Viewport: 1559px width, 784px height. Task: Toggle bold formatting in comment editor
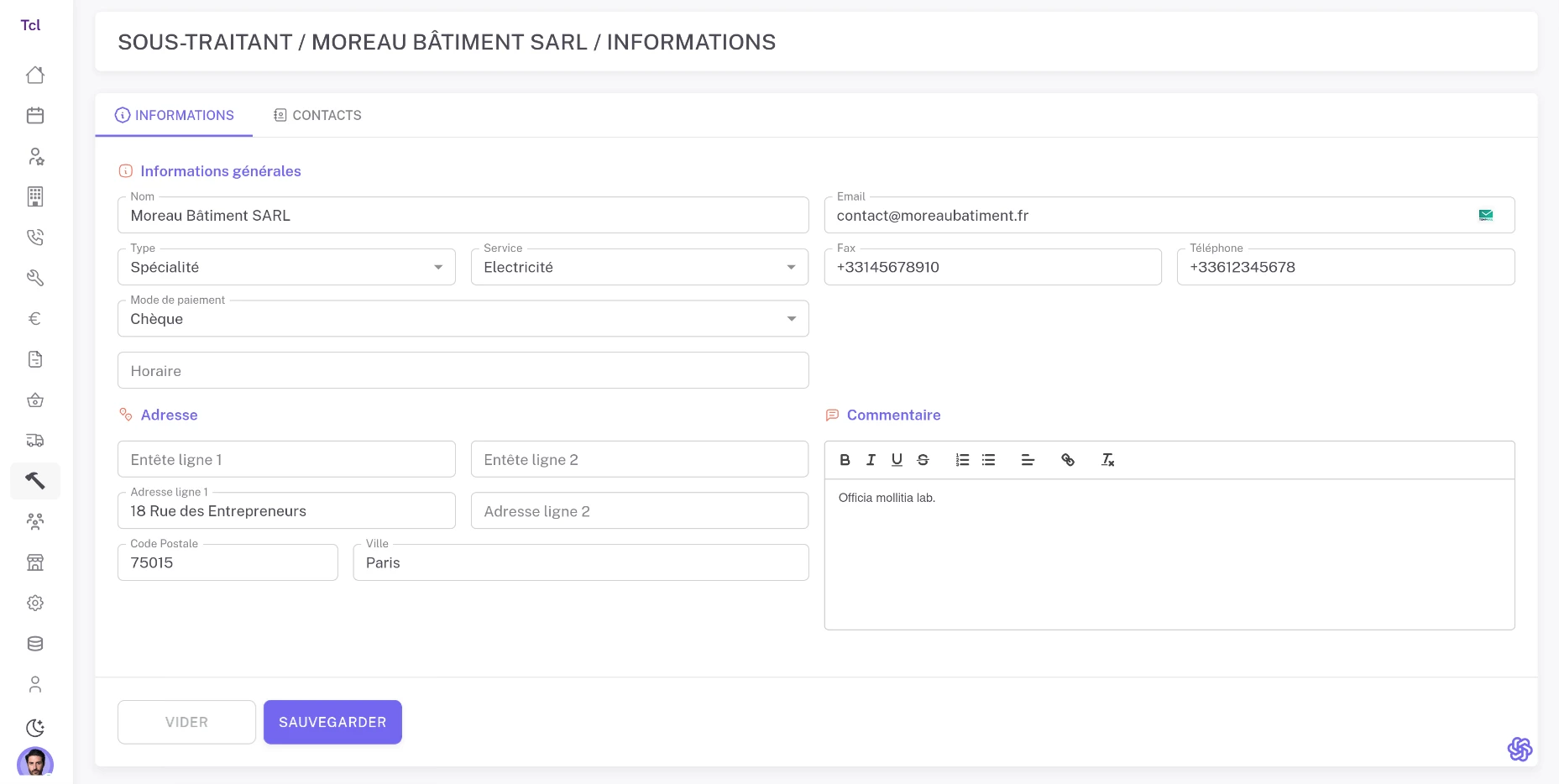[845, 460]
